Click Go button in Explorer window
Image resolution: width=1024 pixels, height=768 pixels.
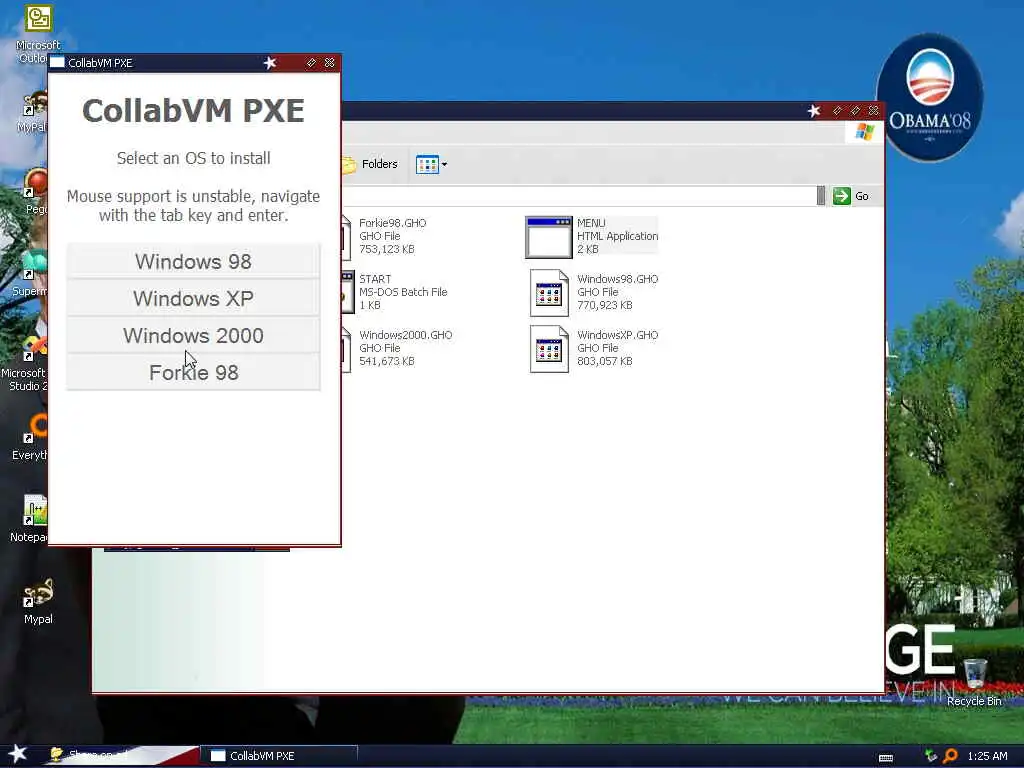click(851, 196)
